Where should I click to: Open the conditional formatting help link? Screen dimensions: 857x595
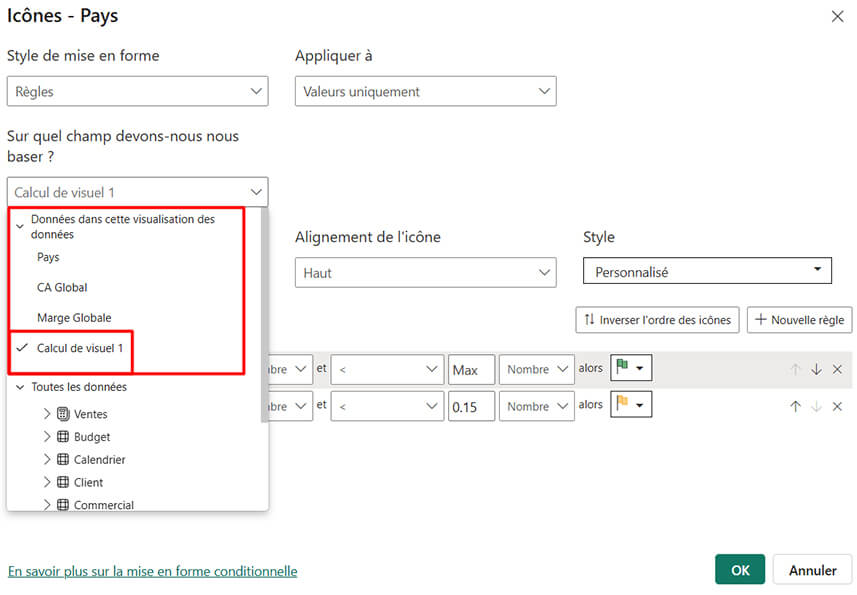click(152, 571)
